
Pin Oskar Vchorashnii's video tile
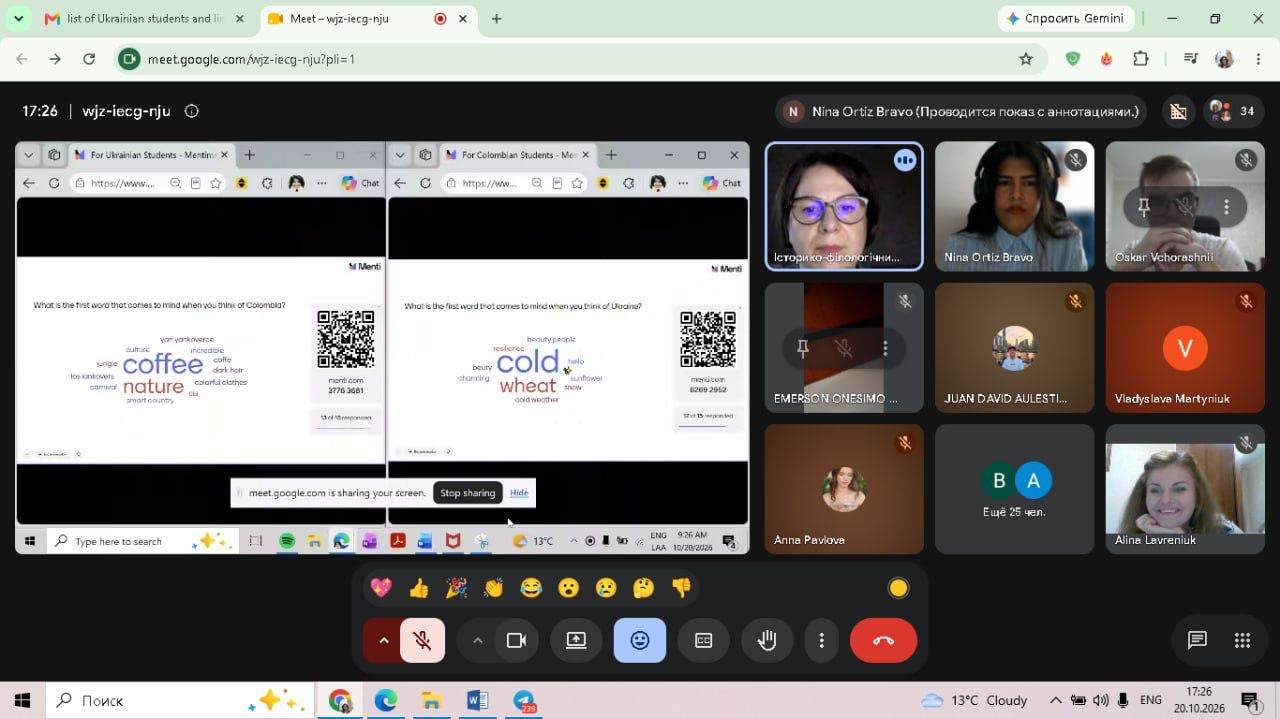coord(1144,207)
